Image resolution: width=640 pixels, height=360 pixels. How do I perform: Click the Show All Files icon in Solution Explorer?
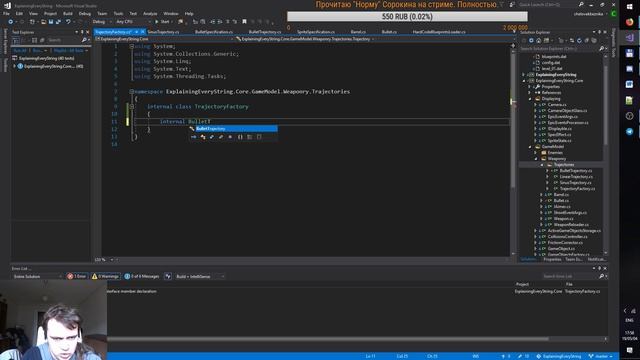click(594, 40)
